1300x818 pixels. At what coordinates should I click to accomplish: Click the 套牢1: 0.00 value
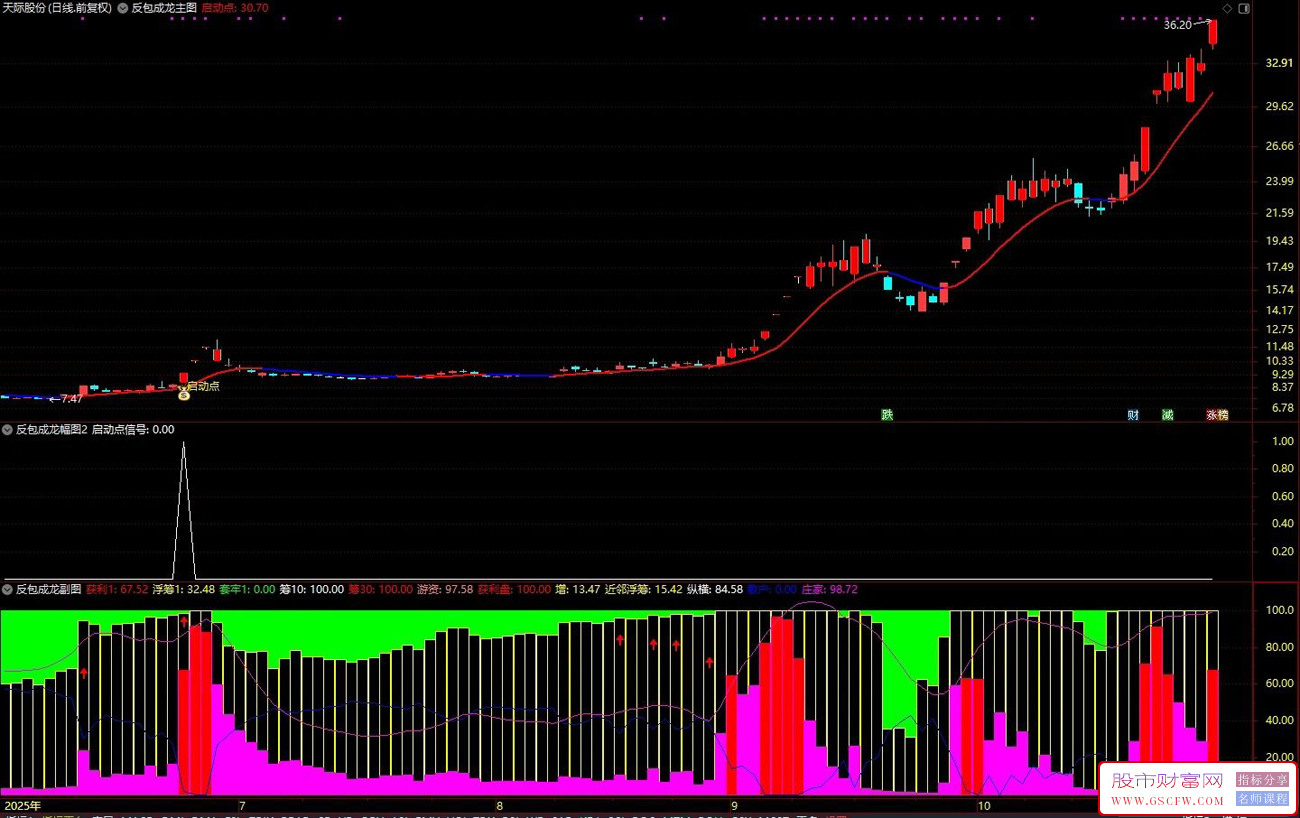247,590
